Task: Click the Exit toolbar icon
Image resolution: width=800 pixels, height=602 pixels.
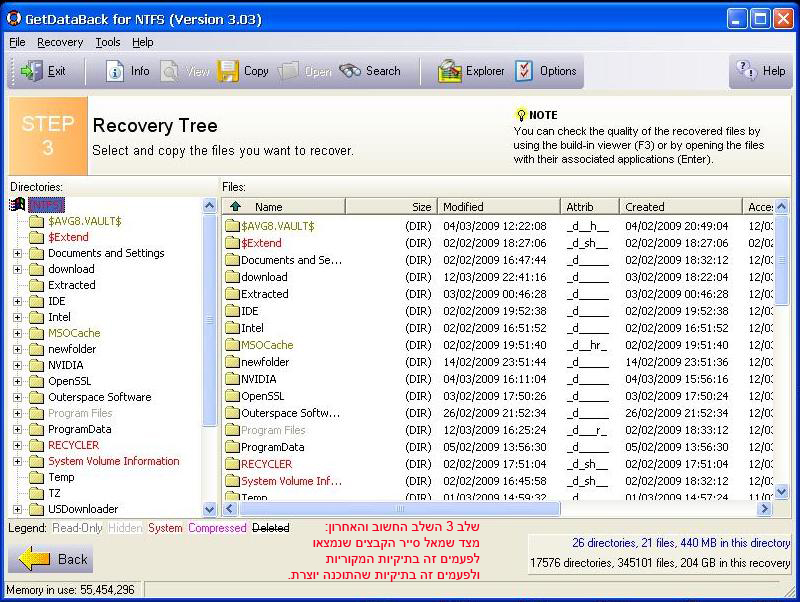Action: coord(32,71)
